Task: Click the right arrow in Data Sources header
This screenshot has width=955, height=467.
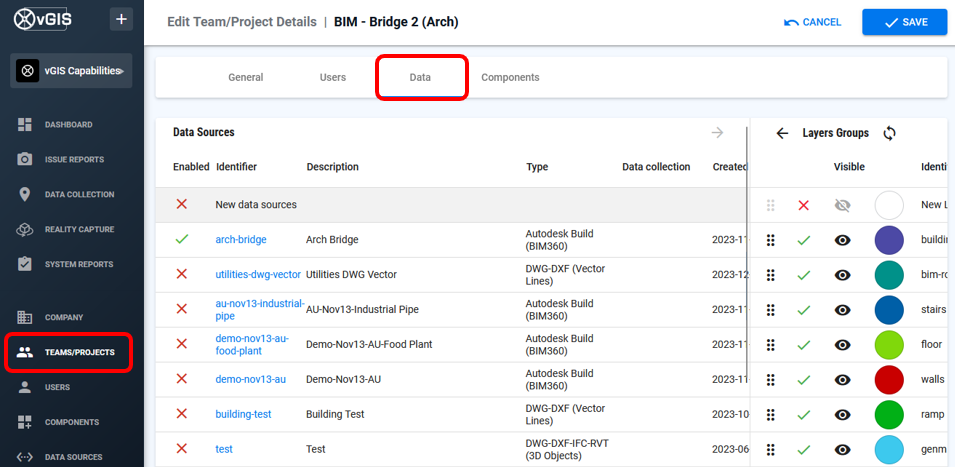Action: (x=717, y=133)
